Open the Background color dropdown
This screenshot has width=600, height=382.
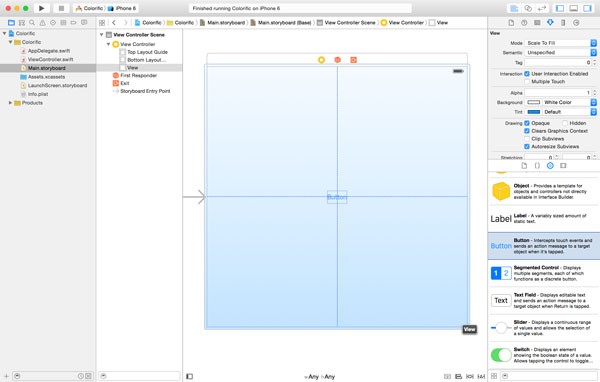(x=569, y=102)
